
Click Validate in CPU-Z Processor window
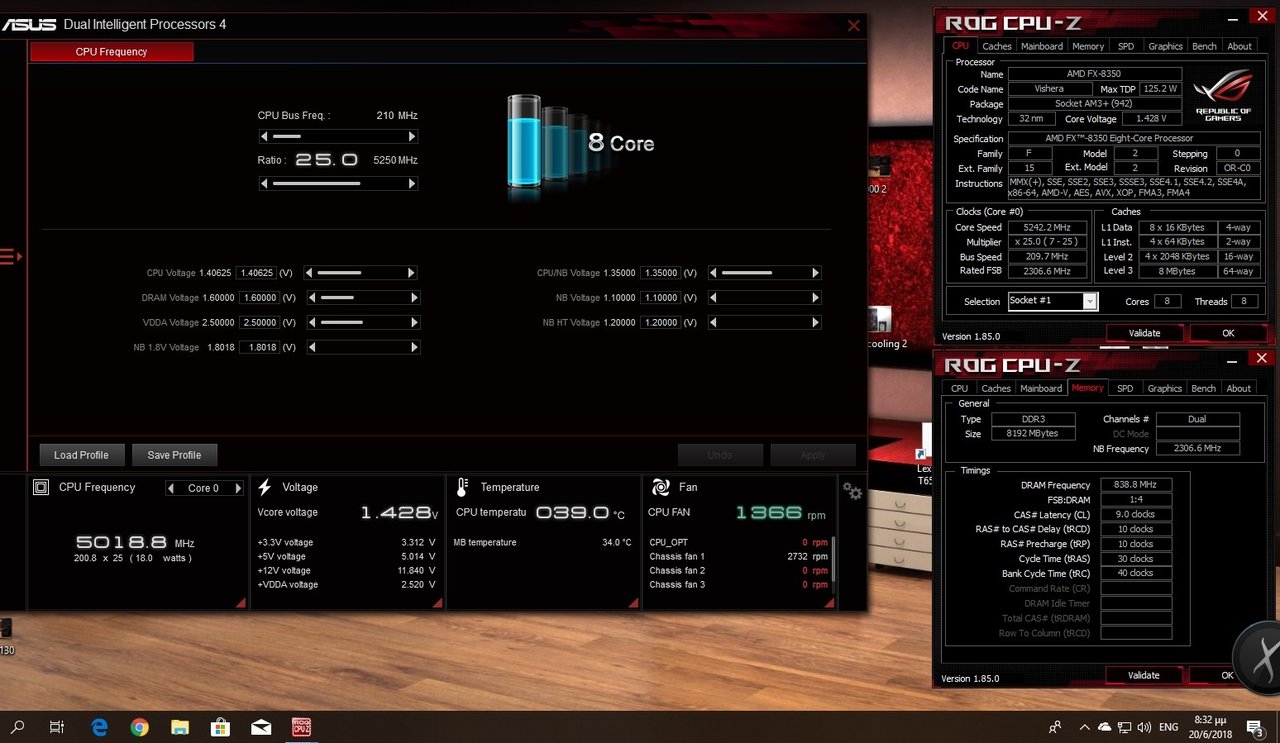(x=1144, y=333)
